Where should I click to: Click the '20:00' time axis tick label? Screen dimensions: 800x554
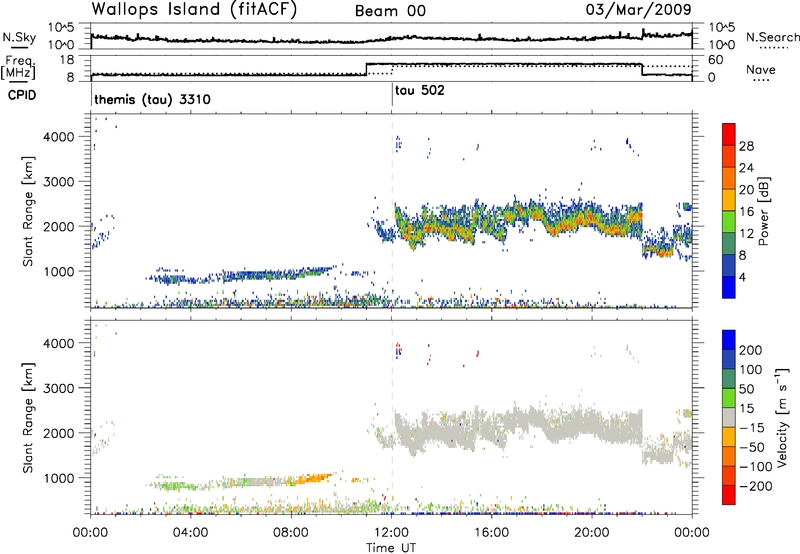[x=592, y=533]
